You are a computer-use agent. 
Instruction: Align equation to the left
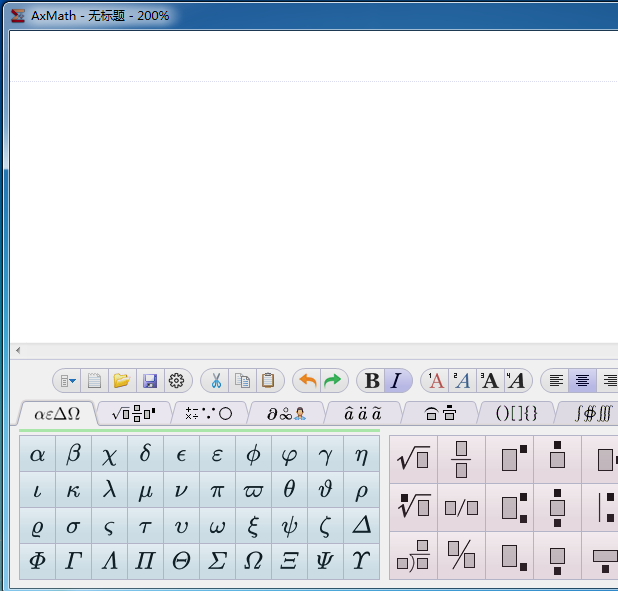pyautogui.click(x=555, y=381)
